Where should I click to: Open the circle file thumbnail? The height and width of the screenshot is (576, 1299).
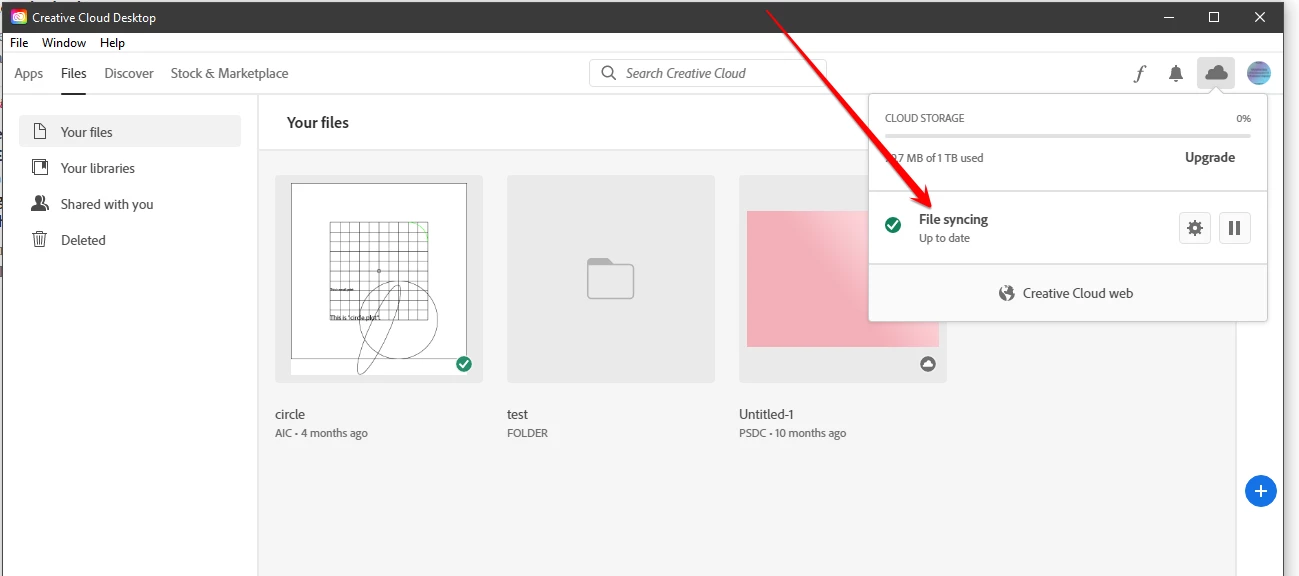(x=379, y=279)
